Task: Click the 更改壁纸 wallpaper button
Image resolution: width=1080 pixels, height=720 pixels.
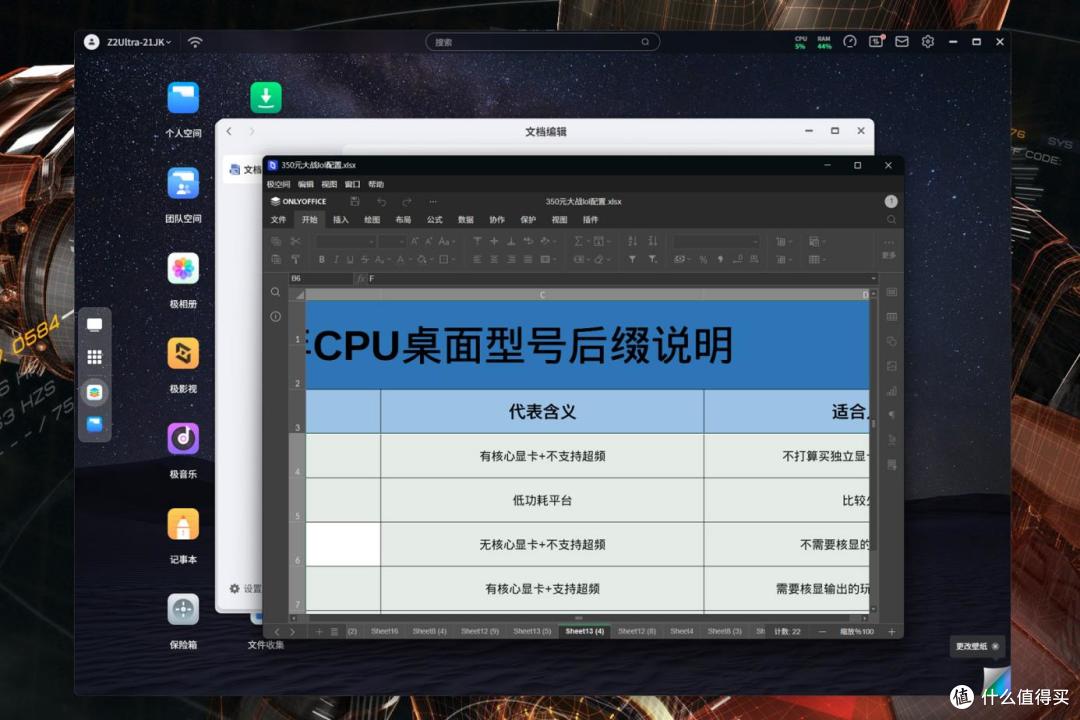Action: [977, 646]
